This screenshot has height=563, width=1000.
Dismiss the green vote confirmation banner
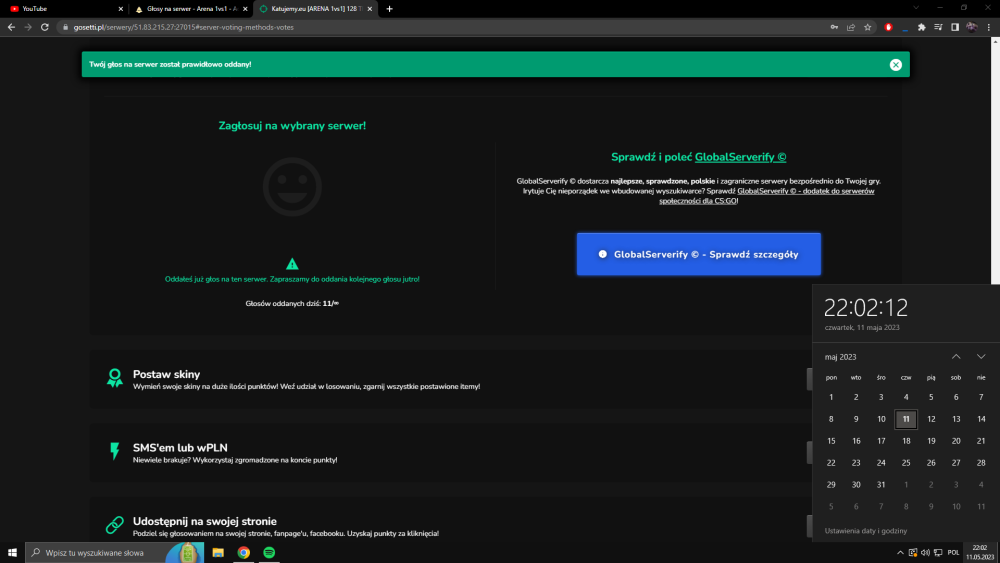[x=895, y=64]
